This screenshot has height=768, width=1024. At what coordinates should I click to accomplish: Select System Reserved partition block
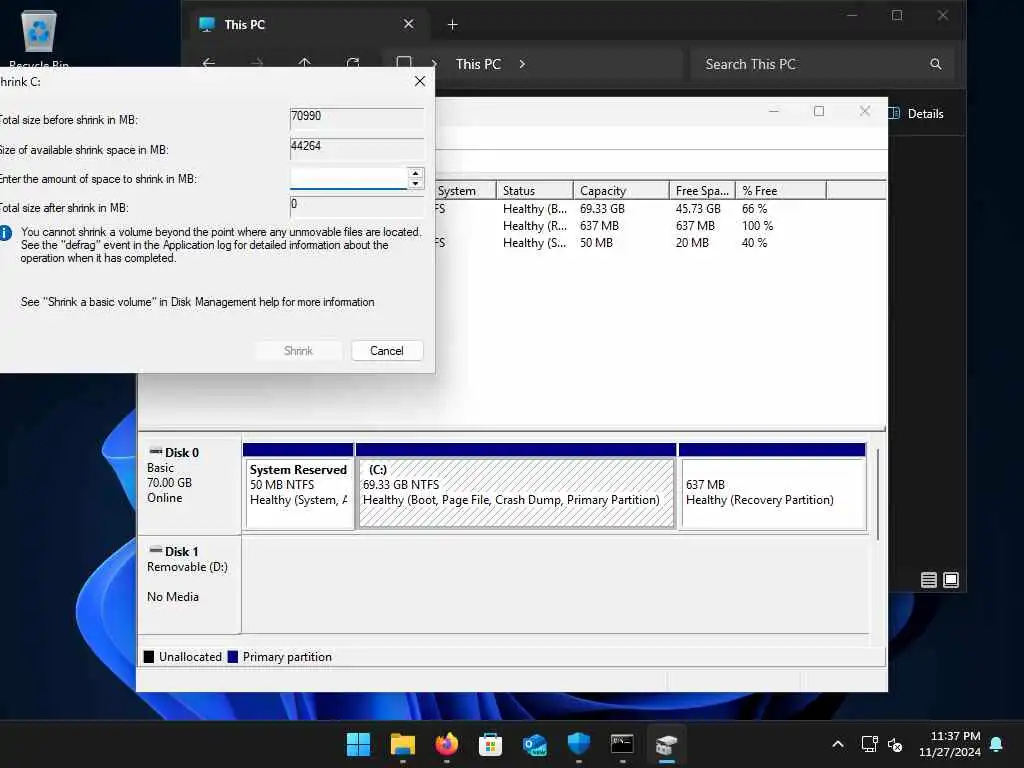tap(298, 487)
